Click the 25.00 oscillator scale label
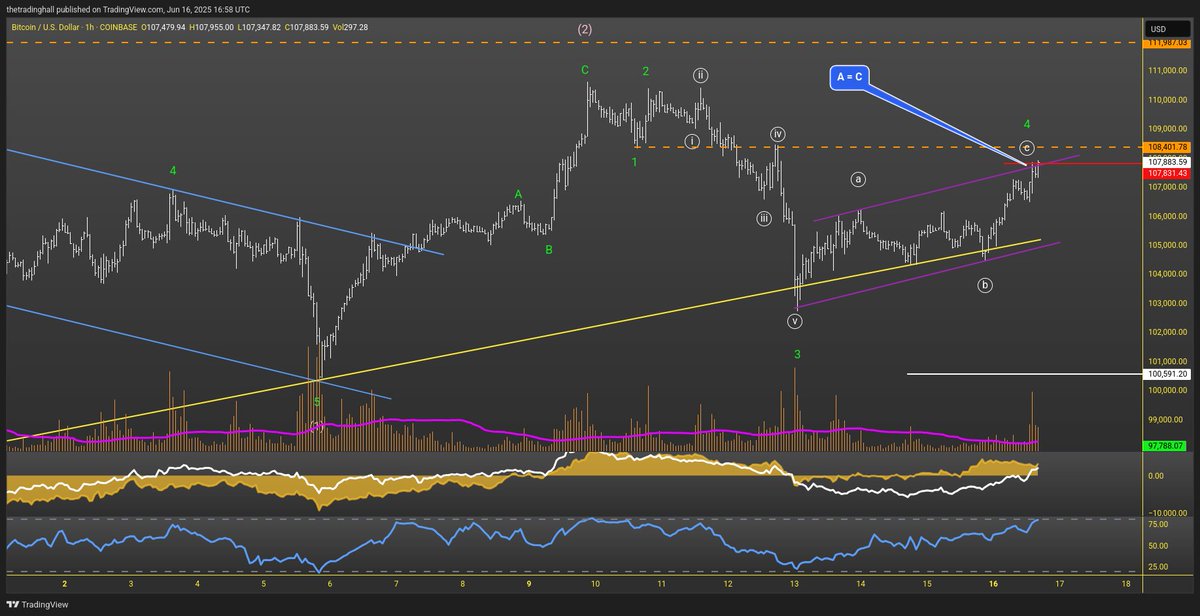1200x616 pixels. pyautogui.click(x=1160, y=569)
